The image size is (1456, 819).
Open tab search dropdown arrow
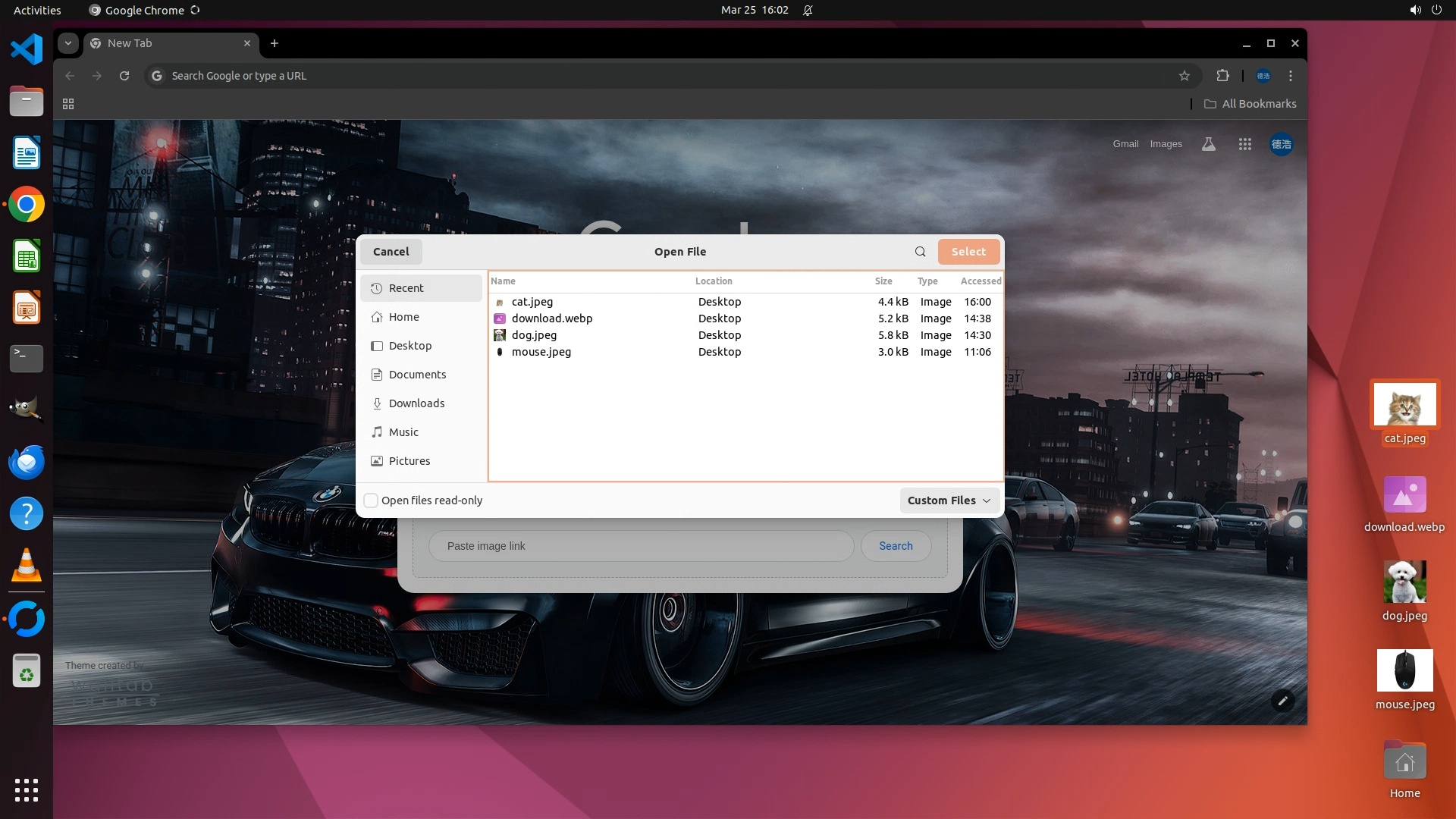[x=68, y=43]
